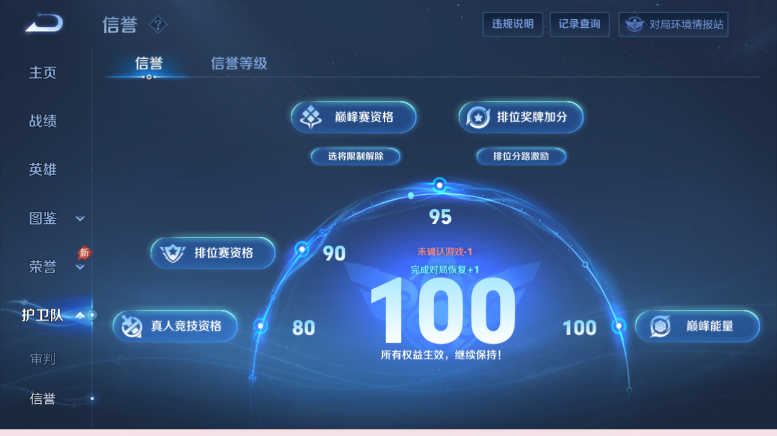The width and height of the screenshot is (777, 436).
Task: Open the 排位奖牌加分 benefit button
Action: point(521,117)
